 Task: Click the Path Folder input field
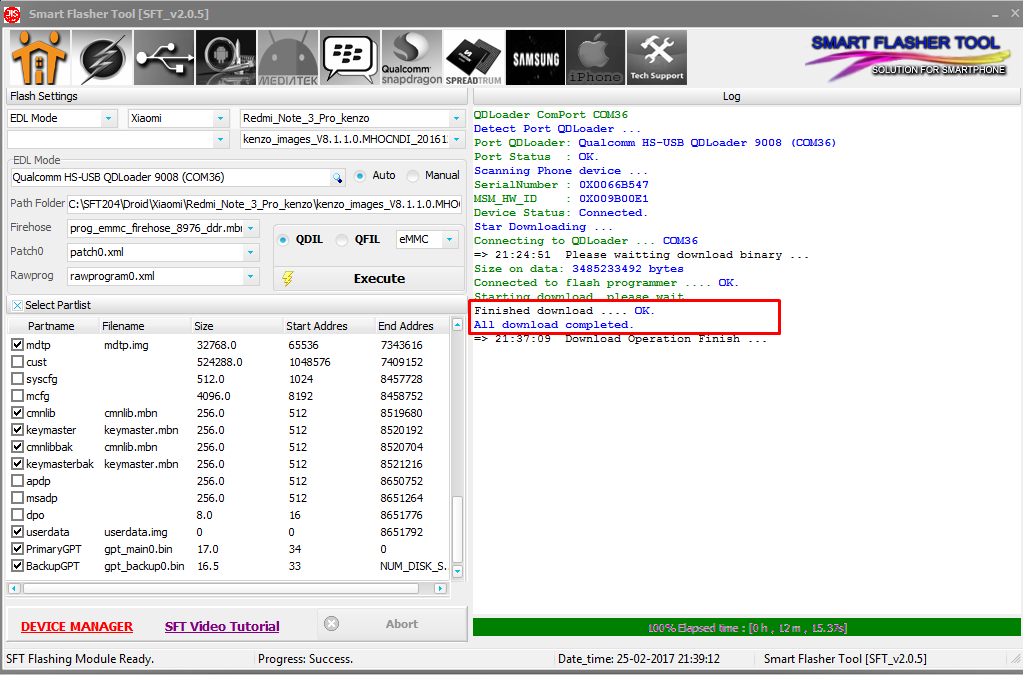264,204
